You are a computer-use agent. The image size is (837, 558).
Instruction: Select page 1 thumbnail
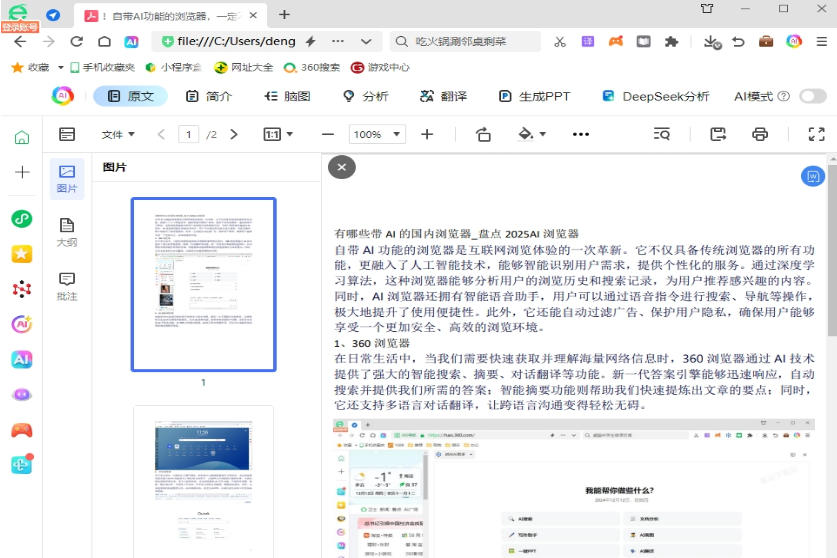(203, 284)
